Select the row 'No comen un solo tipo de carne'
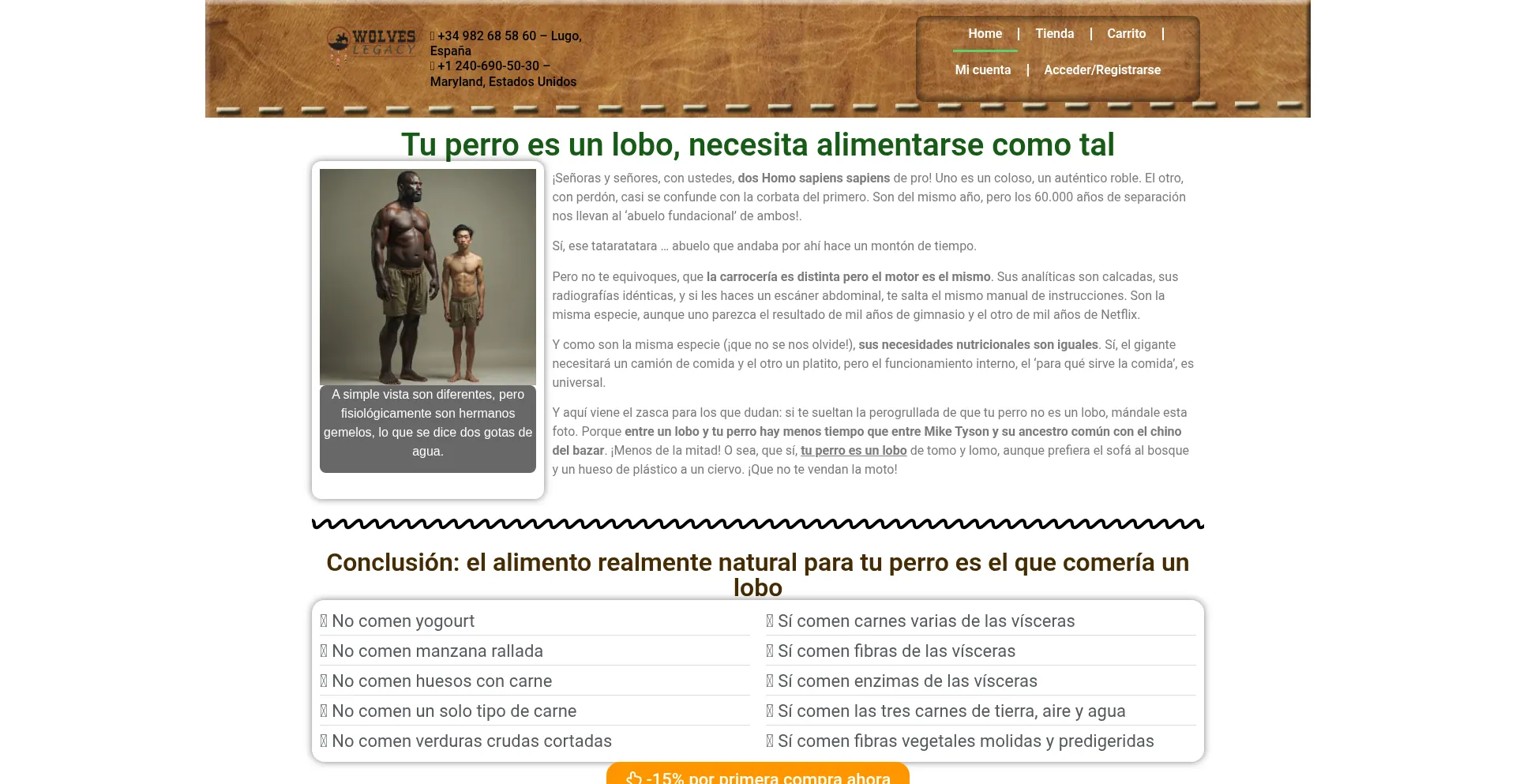The width and height of the screenshot is (1516, 784). click(535, 711)
